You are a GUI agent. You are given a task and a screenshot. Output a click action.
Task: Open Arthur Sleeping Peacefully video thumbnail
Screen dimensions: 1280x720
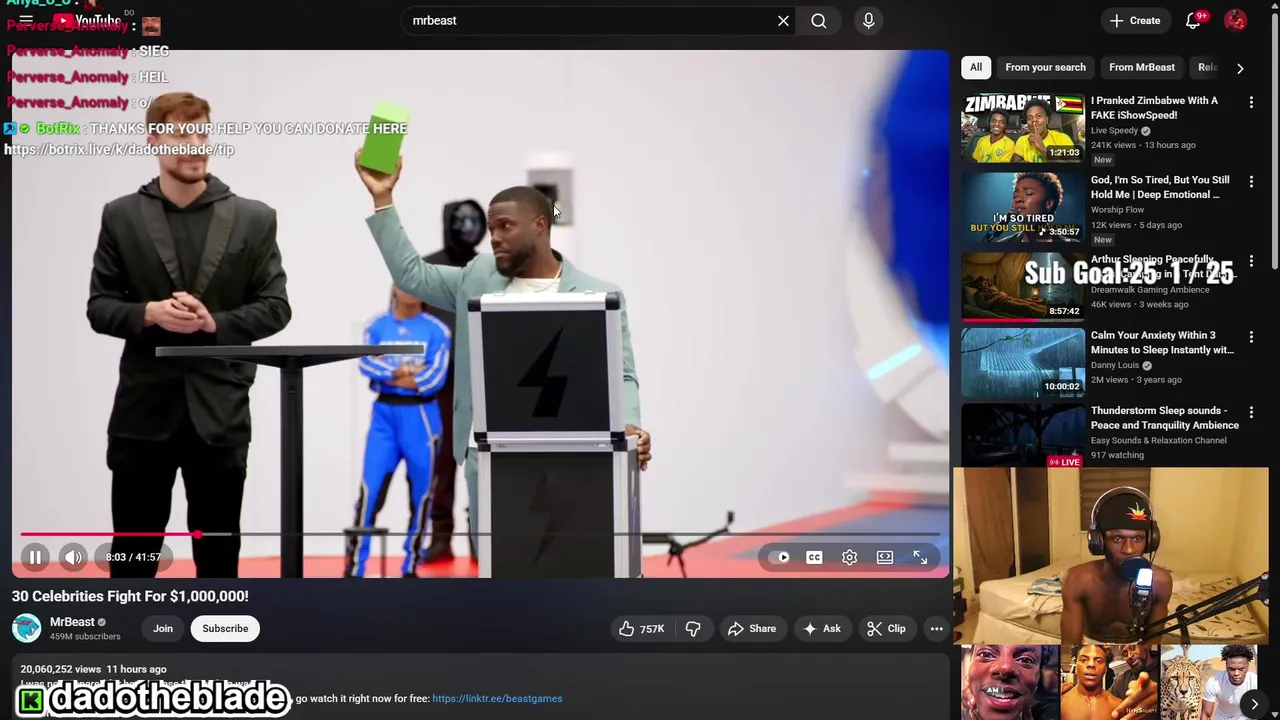coord(1023,286)
